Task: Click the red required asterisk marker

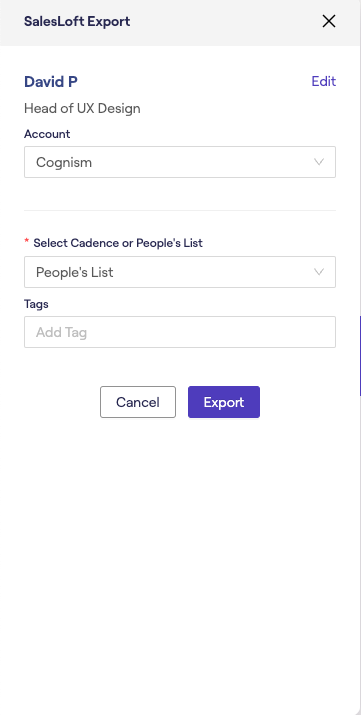Action: (x=26, y=241)
